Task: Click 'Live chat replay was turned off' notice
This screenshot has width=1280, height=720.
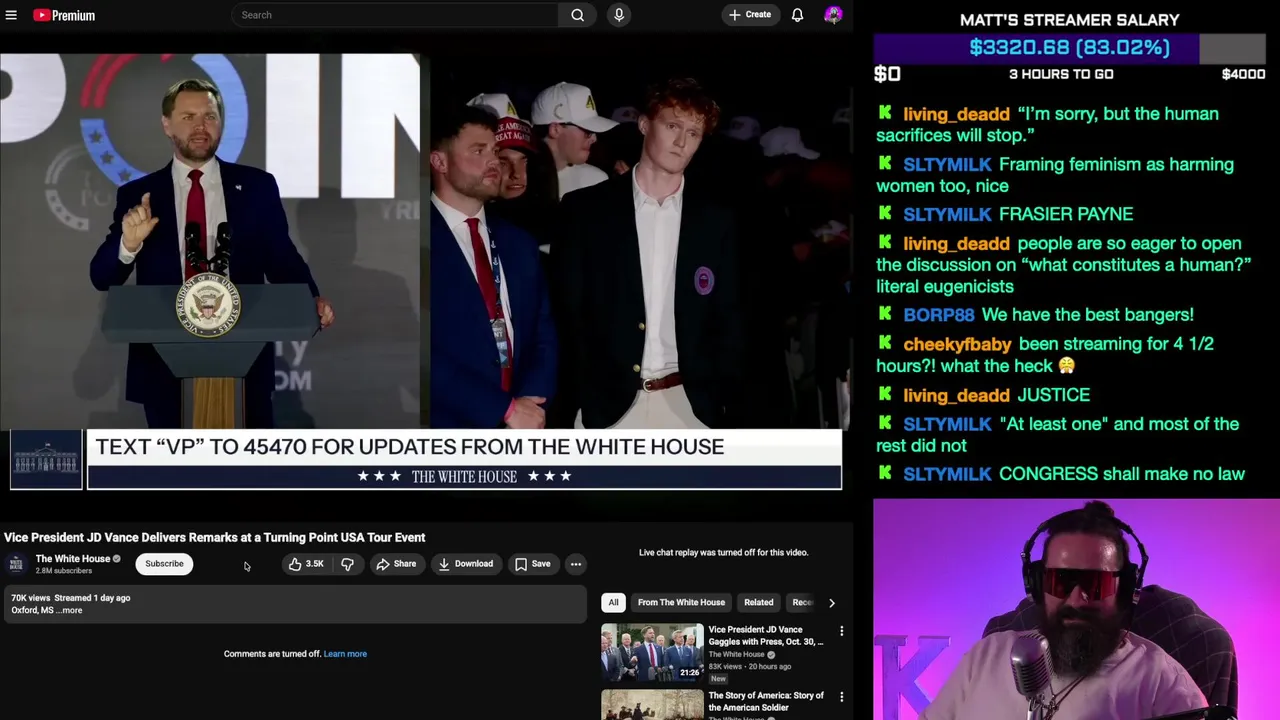Action: point(723,552)
